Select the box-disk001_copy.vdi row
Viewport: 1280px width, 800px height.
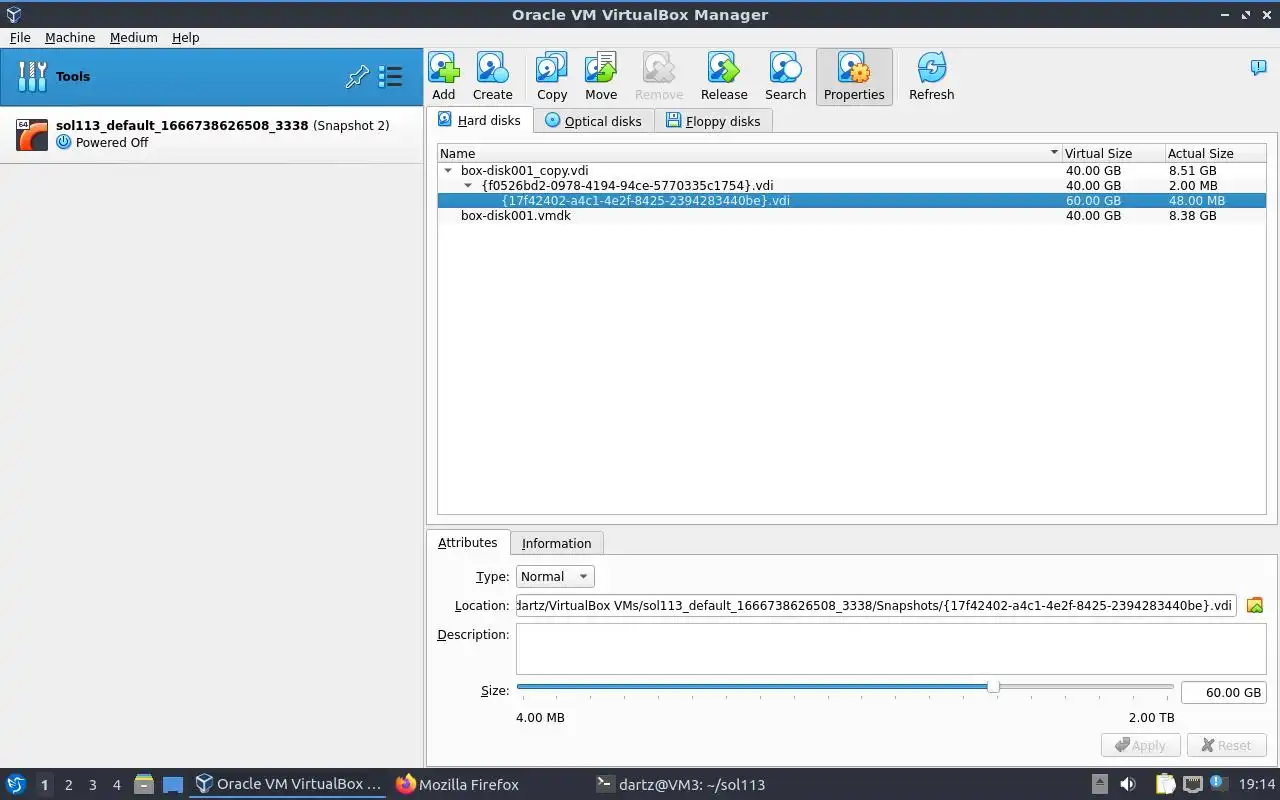coord(851,170)
